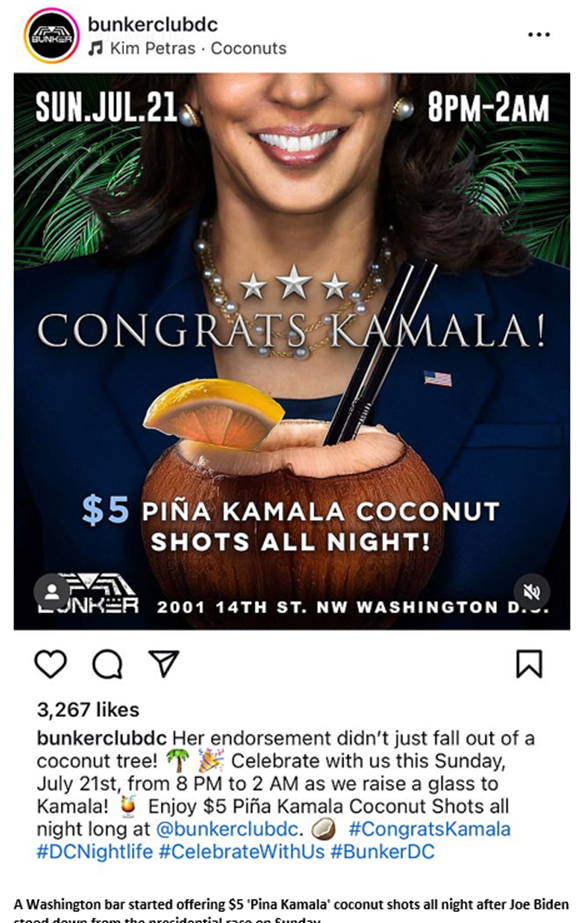Open the #DCNightlife hashtag
This screenshot has width=584, height=923.
click(95, 852)
